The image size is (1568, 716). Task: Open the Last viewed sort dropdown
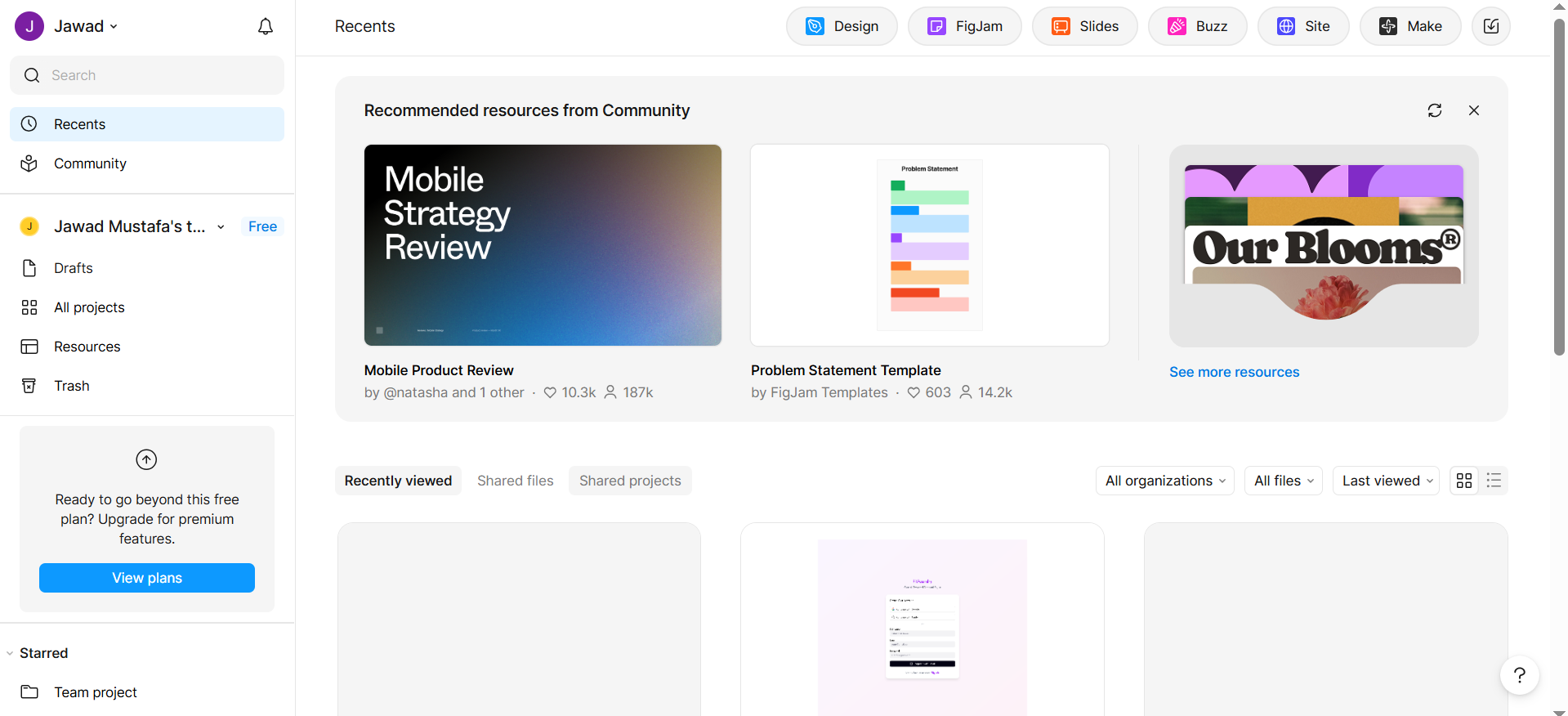pyautogui.click(x=1386, y=481)
